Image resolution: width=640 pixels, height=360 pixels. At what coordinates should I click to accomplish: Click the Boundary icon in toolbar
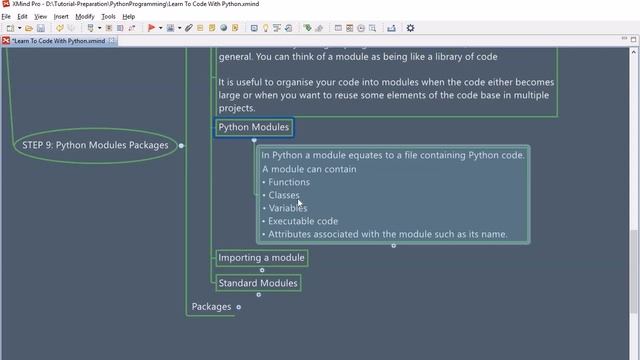[109, 28]
